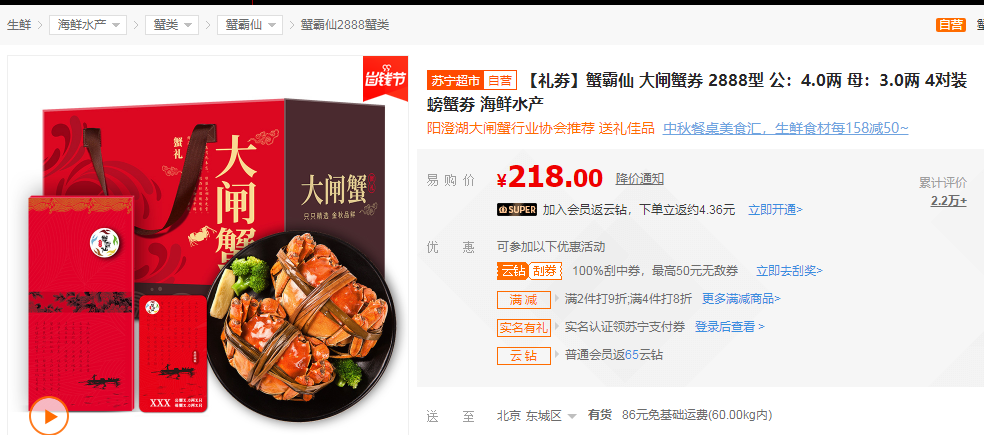
Task: Expand the 海鲜水产 breadcrumb dropdown
Action: pyautogui.click(x=88, y=25)
